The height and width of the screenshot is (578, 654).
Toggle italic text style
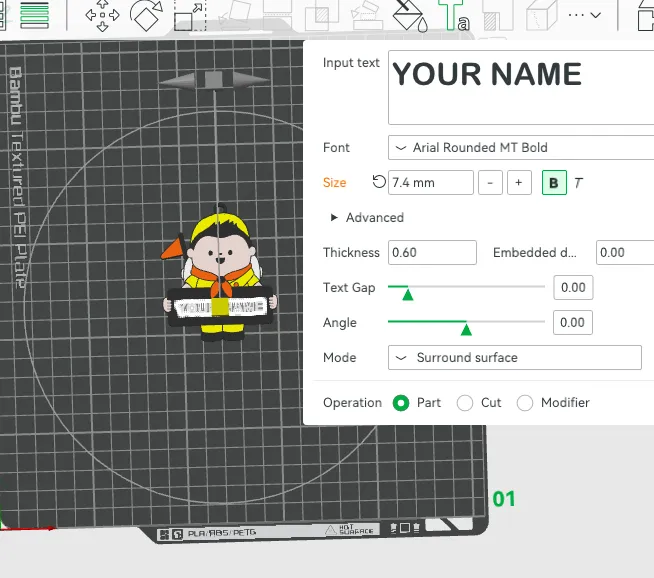pos(578,183)
